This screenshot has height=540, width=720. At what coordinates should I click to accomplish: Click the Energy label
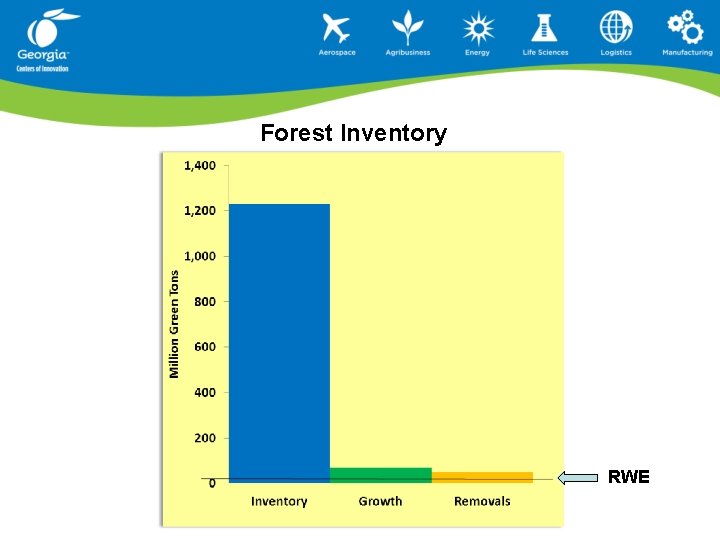coord(478,52)
